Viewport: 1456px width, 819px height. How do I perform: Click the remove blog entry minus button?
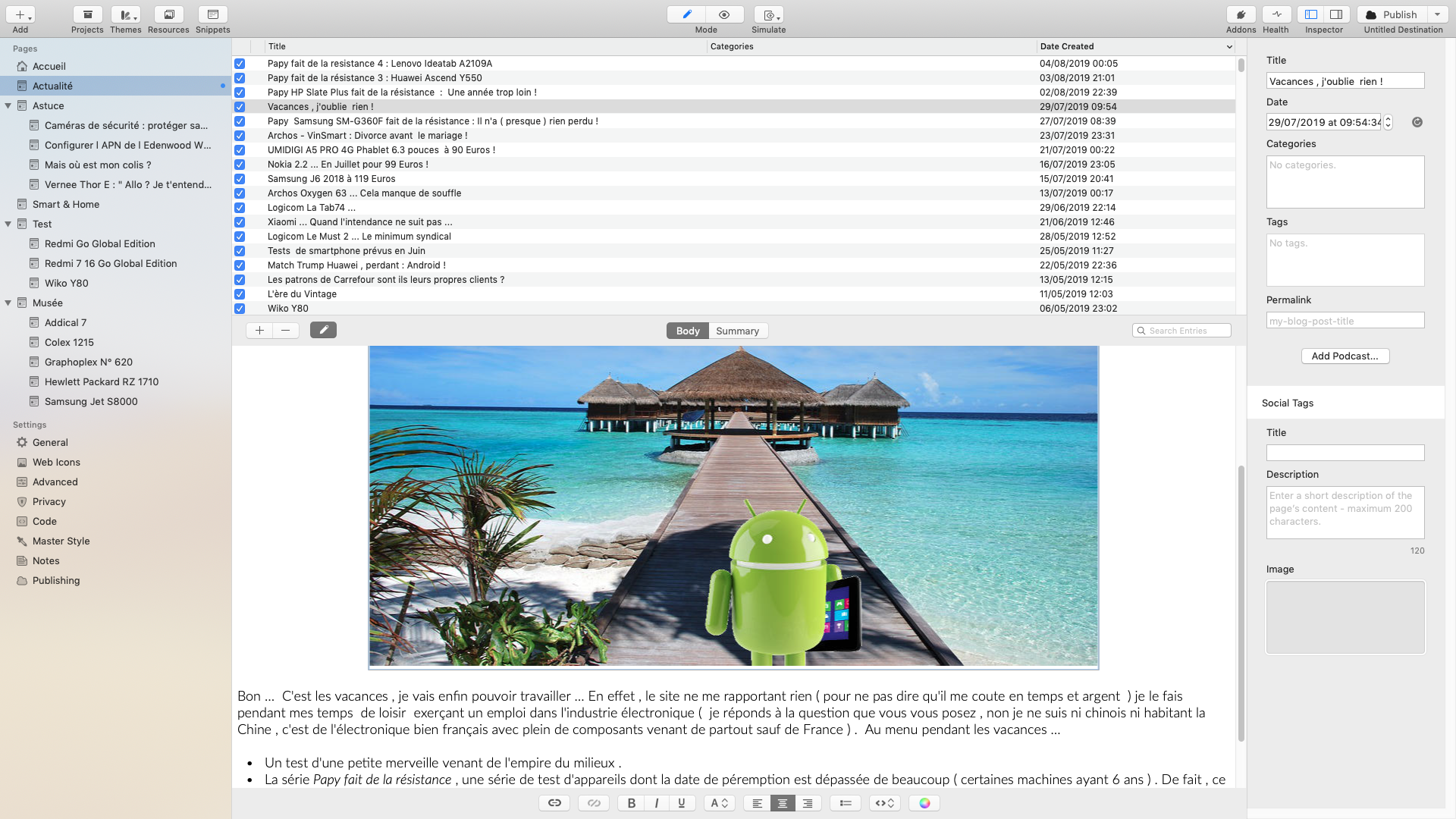click(x=285, y=330)
